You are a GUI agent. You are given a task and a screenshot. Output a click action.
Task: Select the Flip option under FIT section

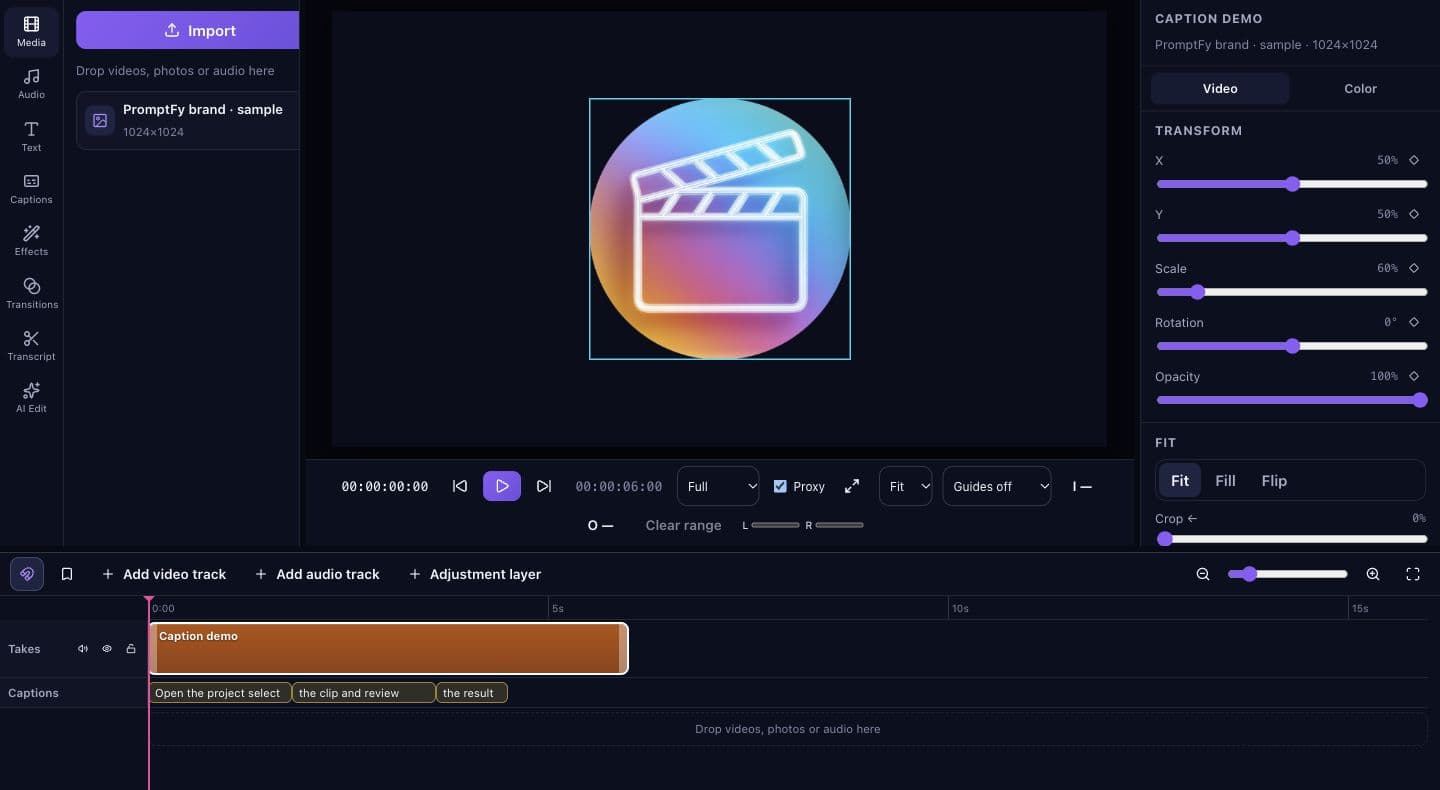tap(1274, 480)
